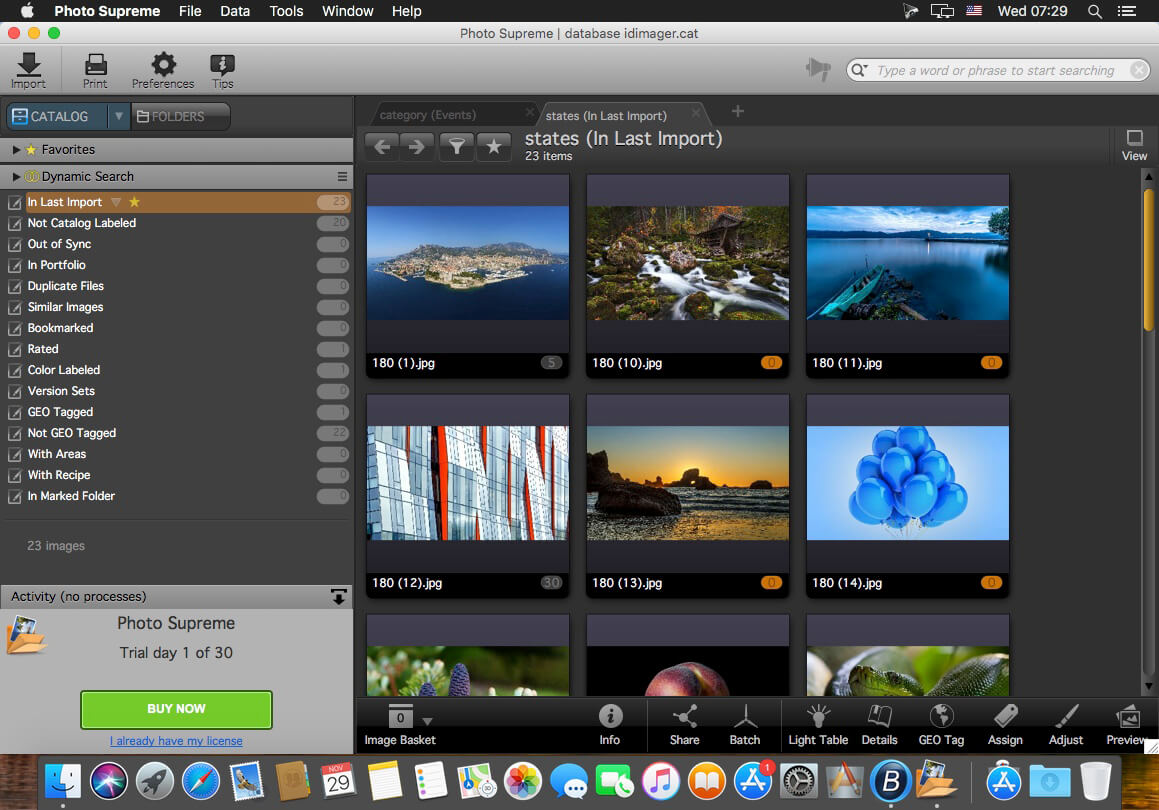This screenshot has width=1159, height=810.
Task: Add a new tab with plus button
Action: point(737,112)
